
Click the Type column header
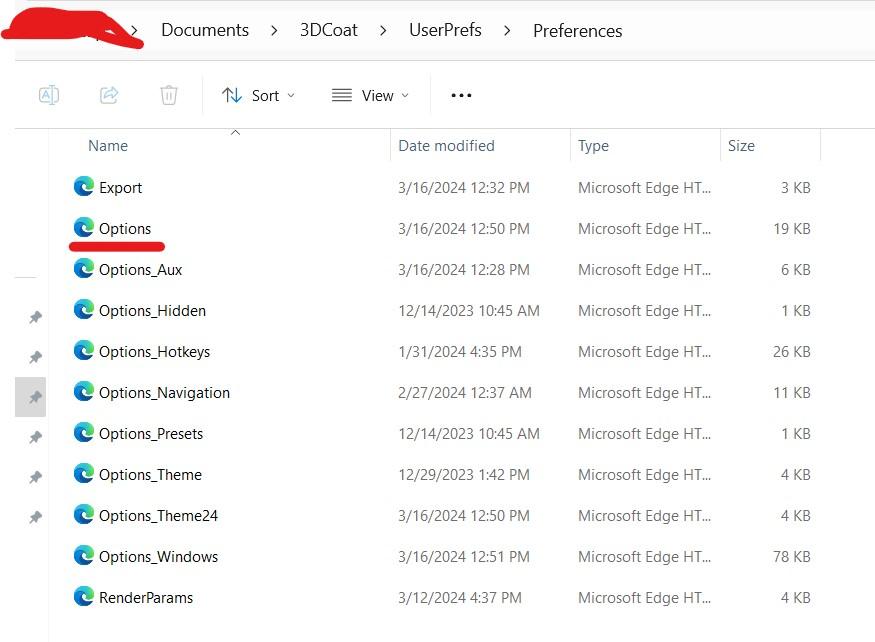click(593, 145)
